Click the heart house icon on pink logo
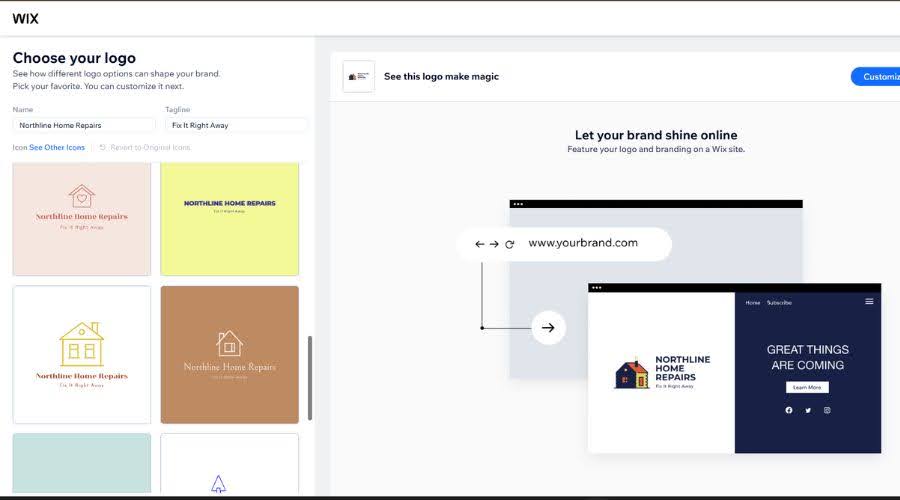This screenshot has width=900, height=500. pos(82,196)
